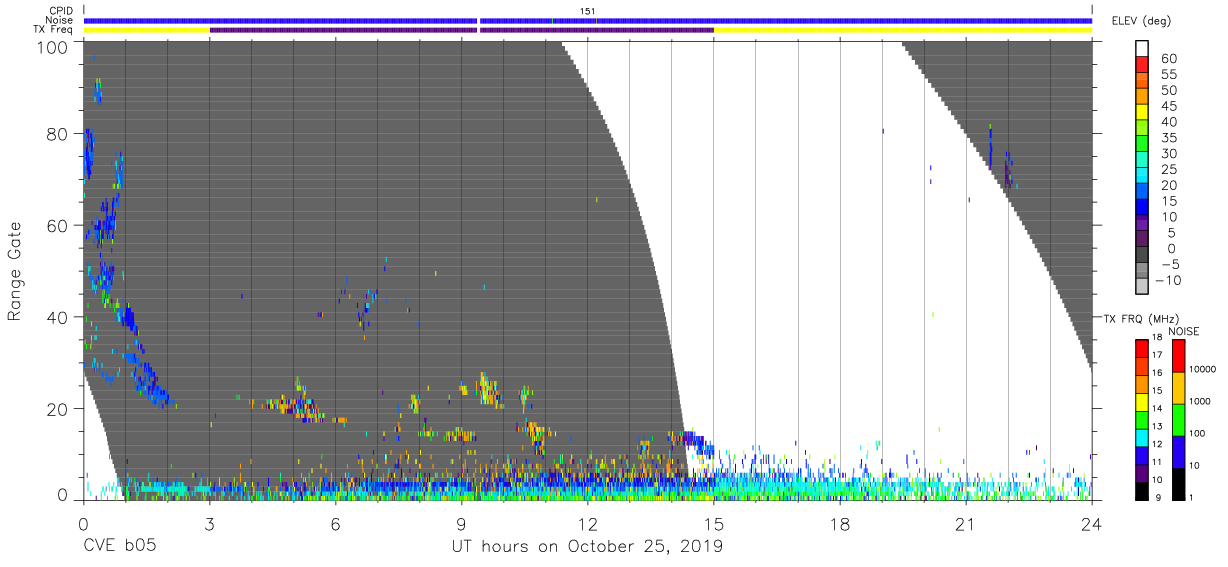The width and height of the screenshot is (1228, 567).
Task: Click the "NOISE" legend title above its color bar
Action: coord(1184,331)
